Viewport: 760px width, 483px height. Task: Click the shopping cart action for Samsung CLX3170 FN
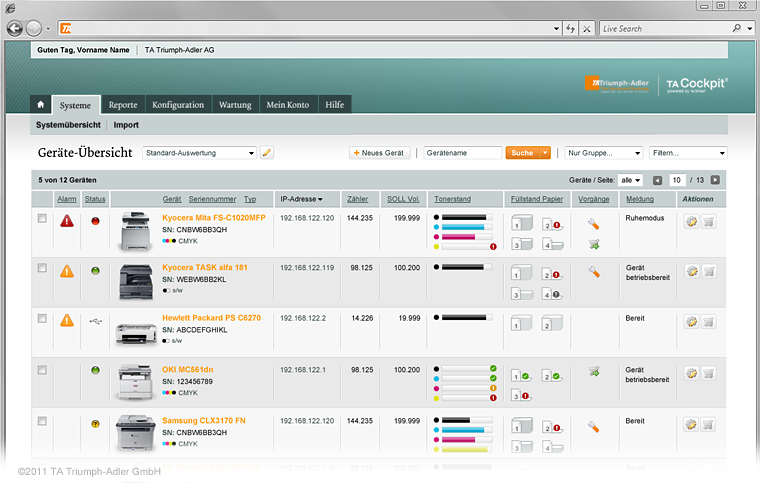click(x=709, y=424)
